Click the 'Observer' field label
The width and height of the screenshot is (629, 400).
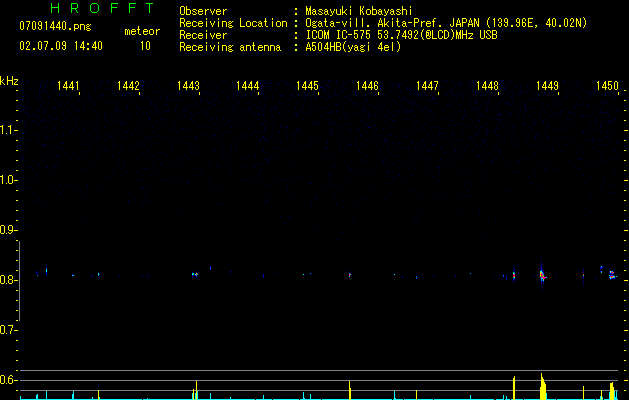pos(203,11)
